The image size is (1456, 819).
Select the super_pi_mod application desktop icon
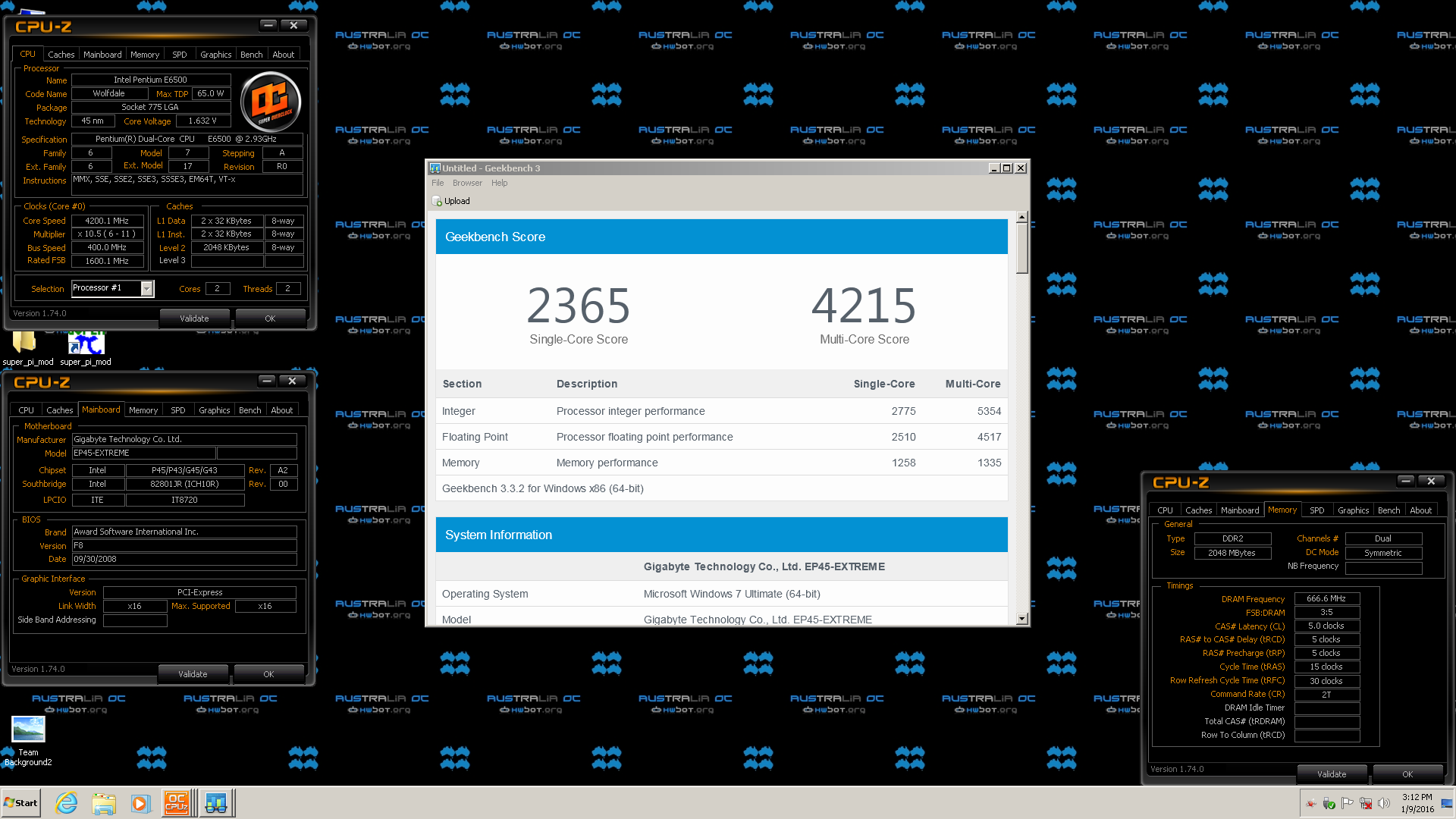[86, 348]
